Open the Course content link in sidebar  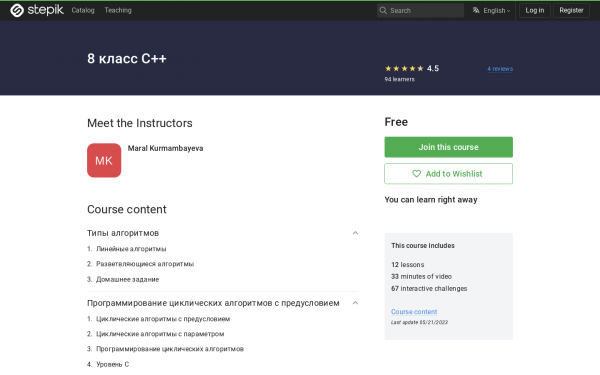[x=414, y=311]
